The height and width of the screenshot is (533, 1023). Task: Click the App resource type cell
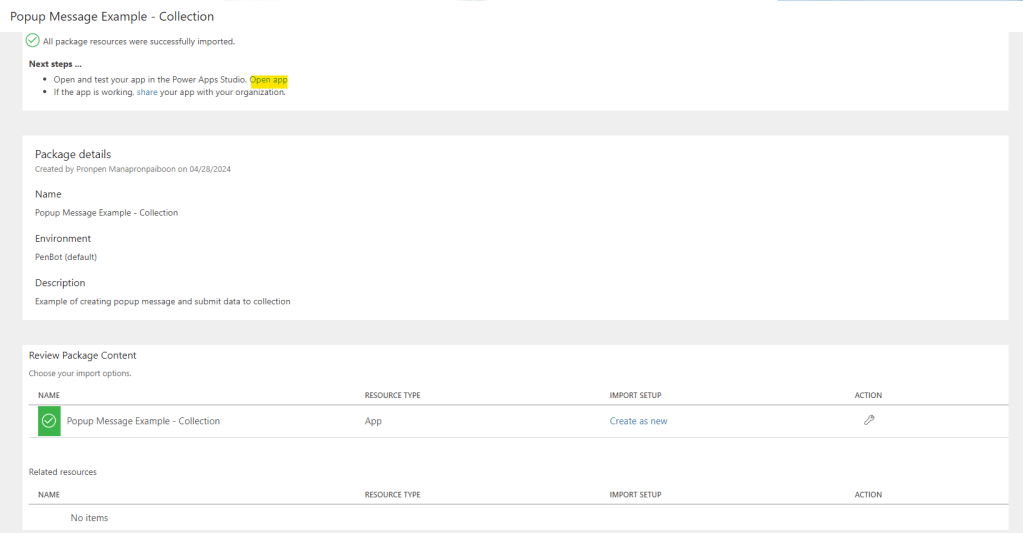pyautogui.click(x=373, y=421)
